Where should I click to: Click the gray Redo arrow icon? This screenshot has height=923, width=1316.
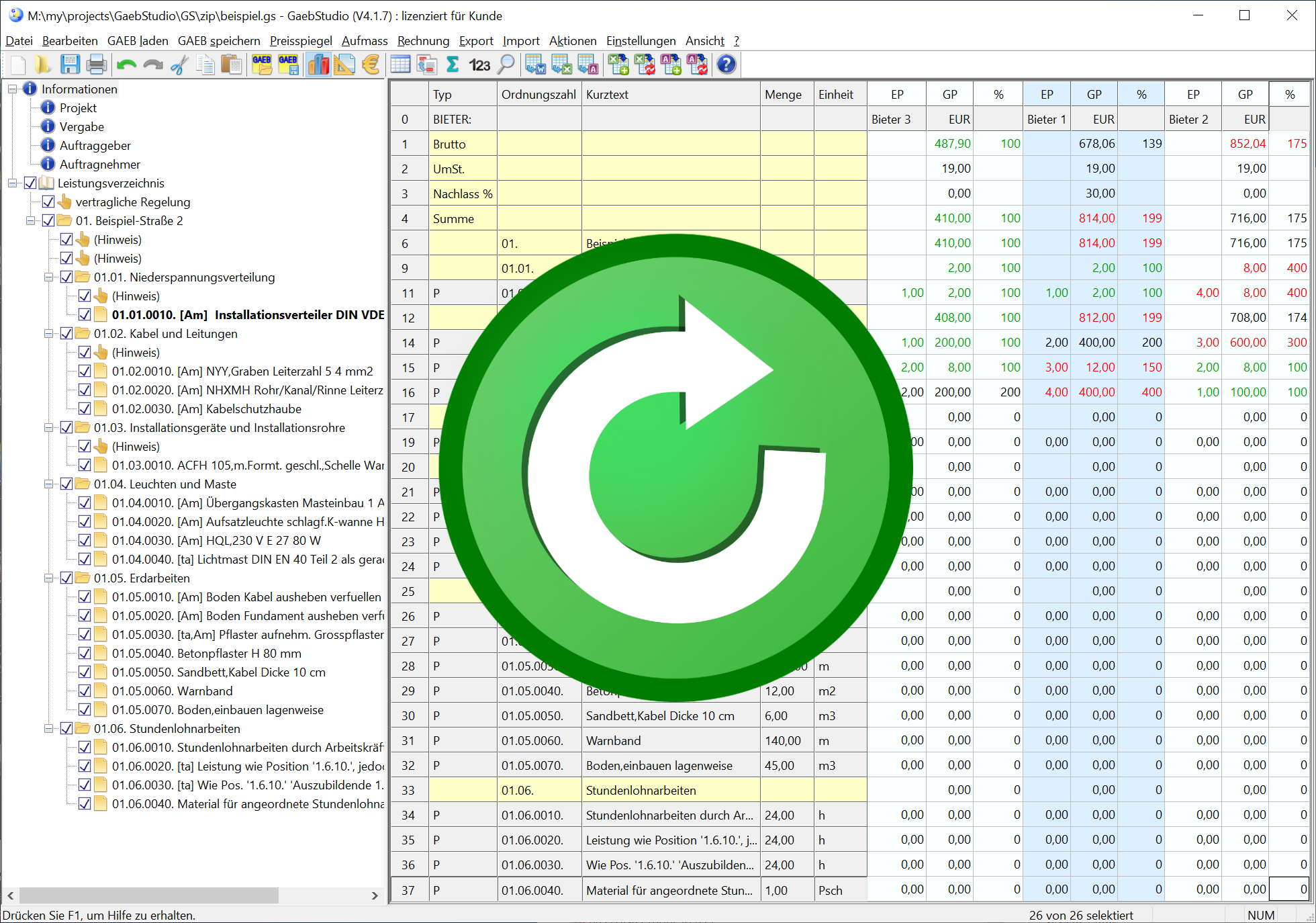click(153, 65)
